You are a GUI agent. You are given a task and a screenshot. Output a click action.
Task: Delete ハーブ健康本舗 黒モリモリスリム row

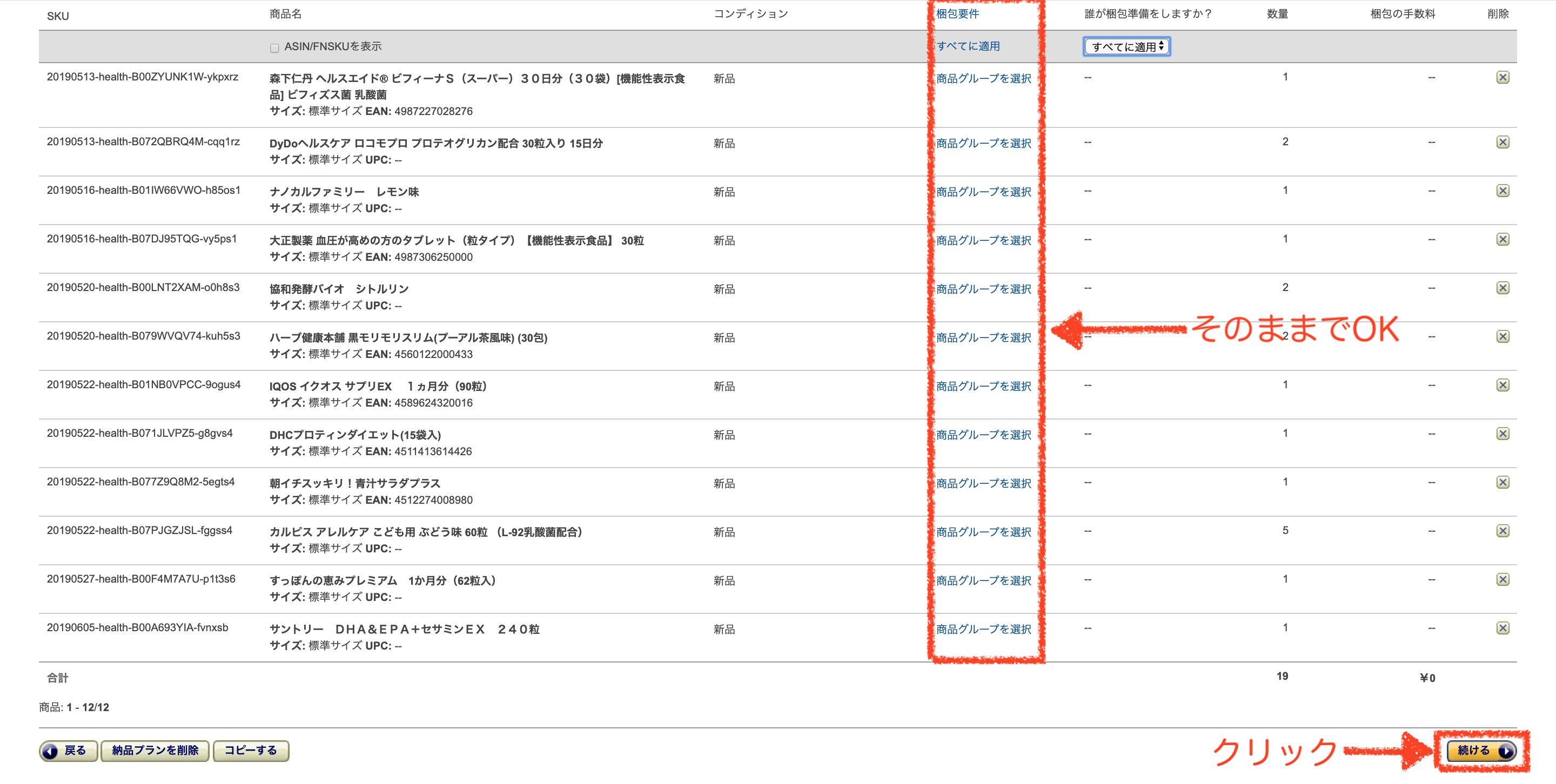pos(1502,336)
